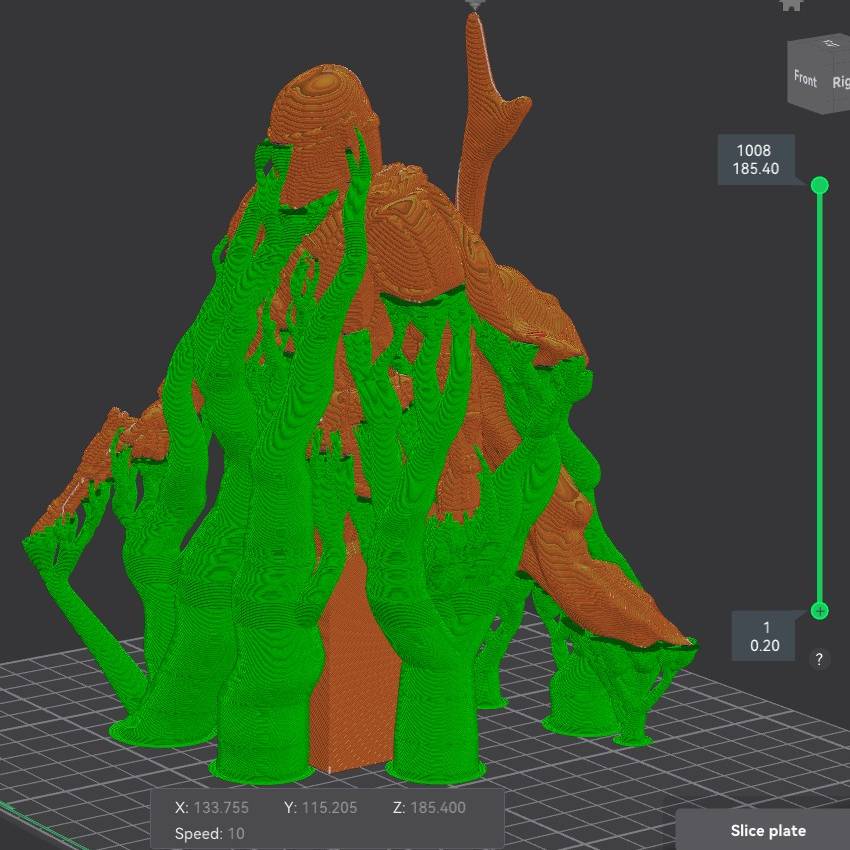Click the top layer label 1008 185.40
The image size is (850, 850).
pyautogui.click(x=756, y=160)
